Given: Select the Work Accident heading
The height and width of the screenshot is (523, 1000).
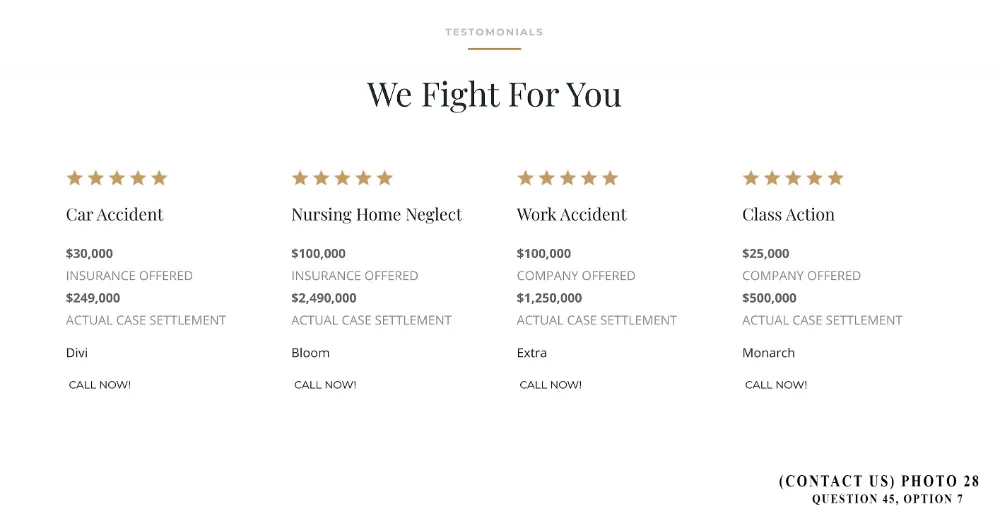Looking at the screenshot, I should coord(572,214).
